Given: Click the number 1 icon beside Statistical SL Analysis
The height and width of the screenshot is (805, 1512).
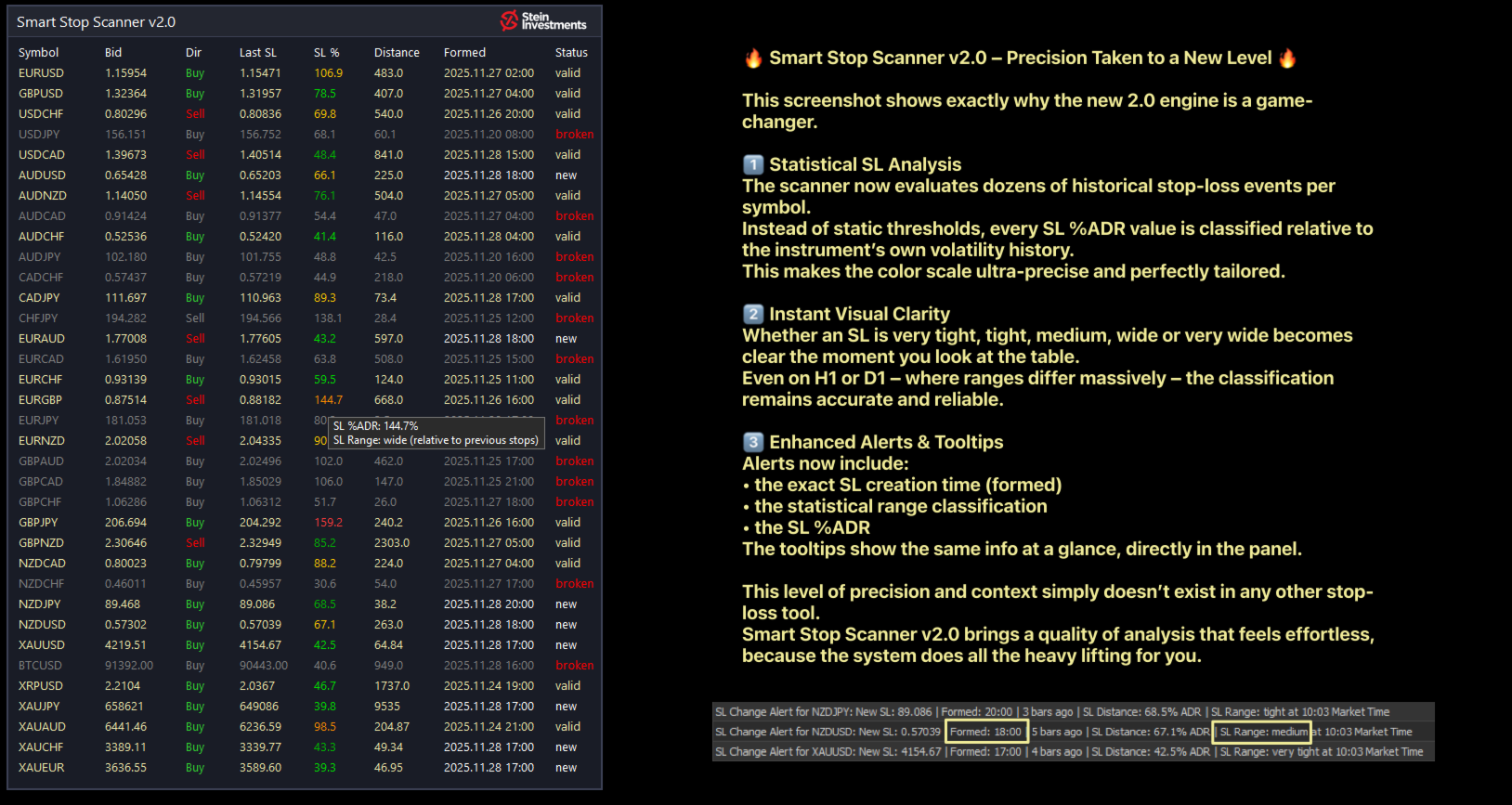Looking at the screenshot, I should [x=753, y=165].
